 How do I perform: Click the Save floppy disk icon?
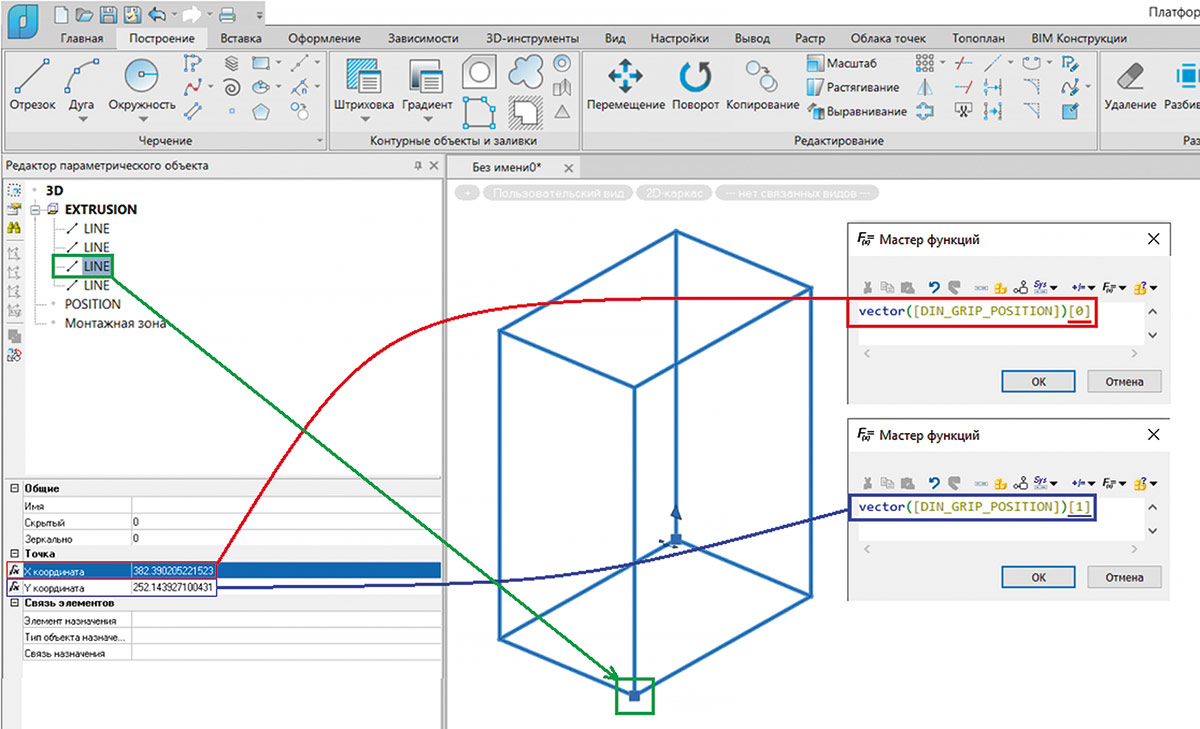[107, 15]
